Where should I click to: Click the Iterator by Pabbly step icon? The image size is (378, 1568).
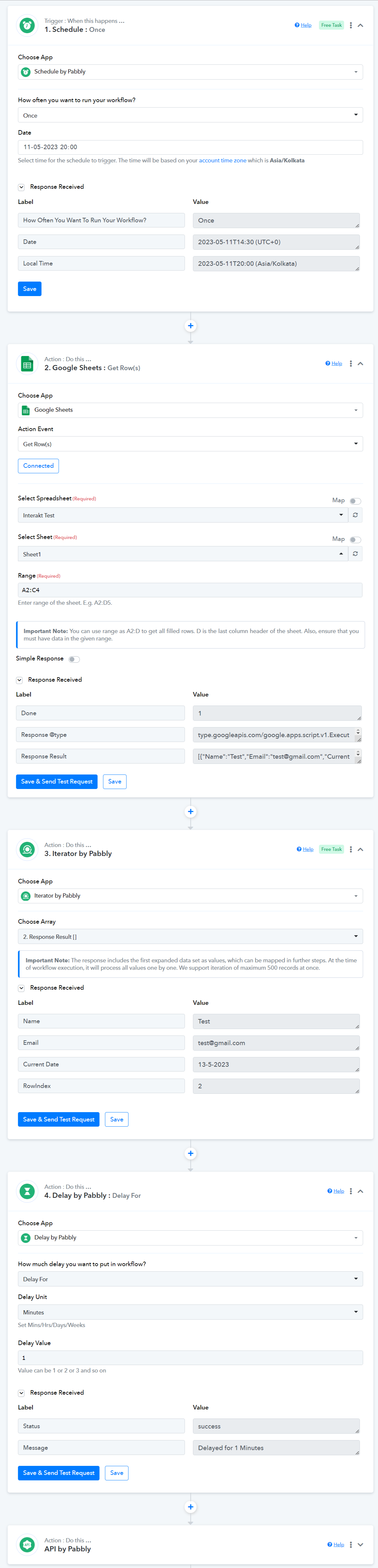[27, 849]
